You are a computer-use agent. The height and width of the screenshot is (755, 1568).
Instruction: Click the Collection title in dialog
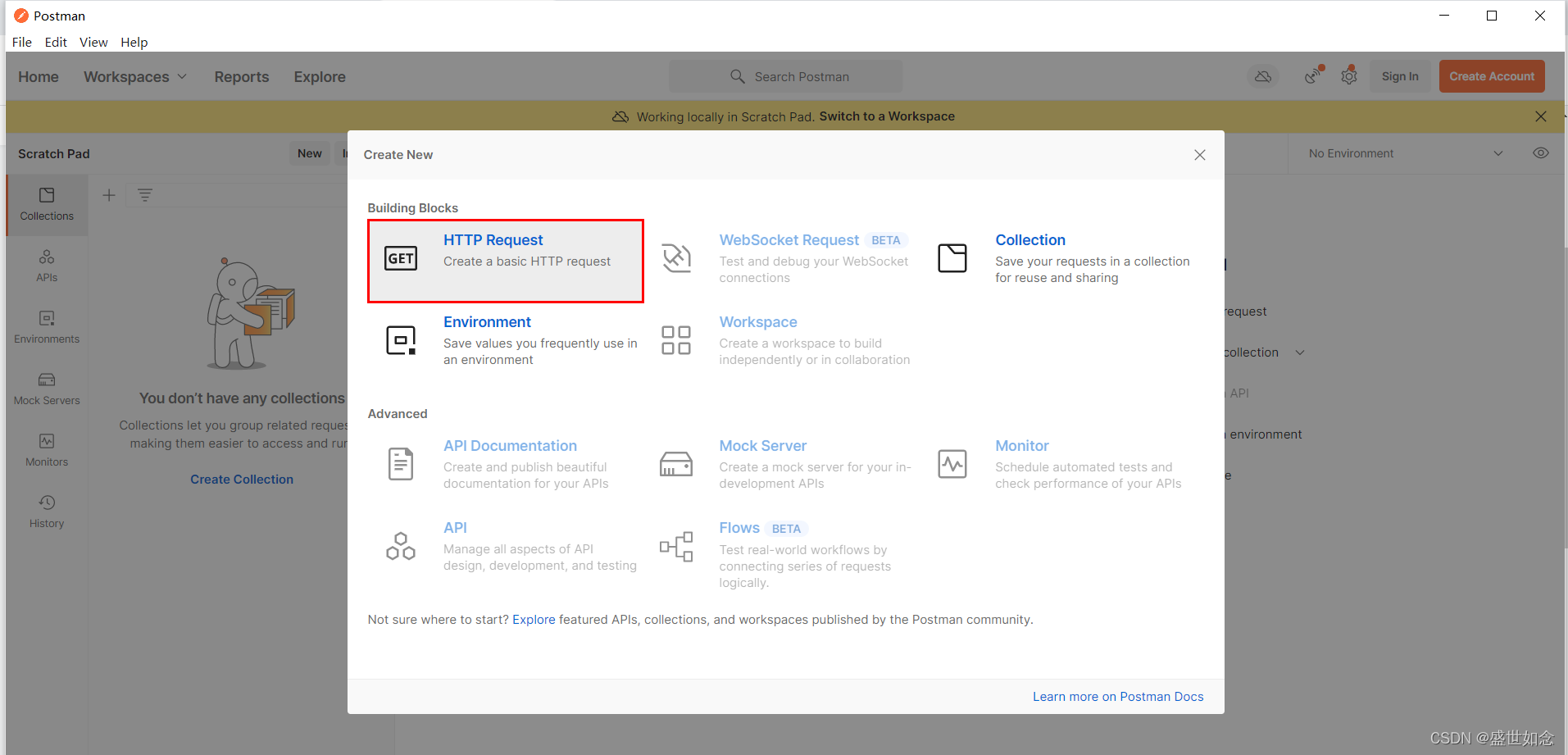pyautogui.click(x=1030, y=240)
